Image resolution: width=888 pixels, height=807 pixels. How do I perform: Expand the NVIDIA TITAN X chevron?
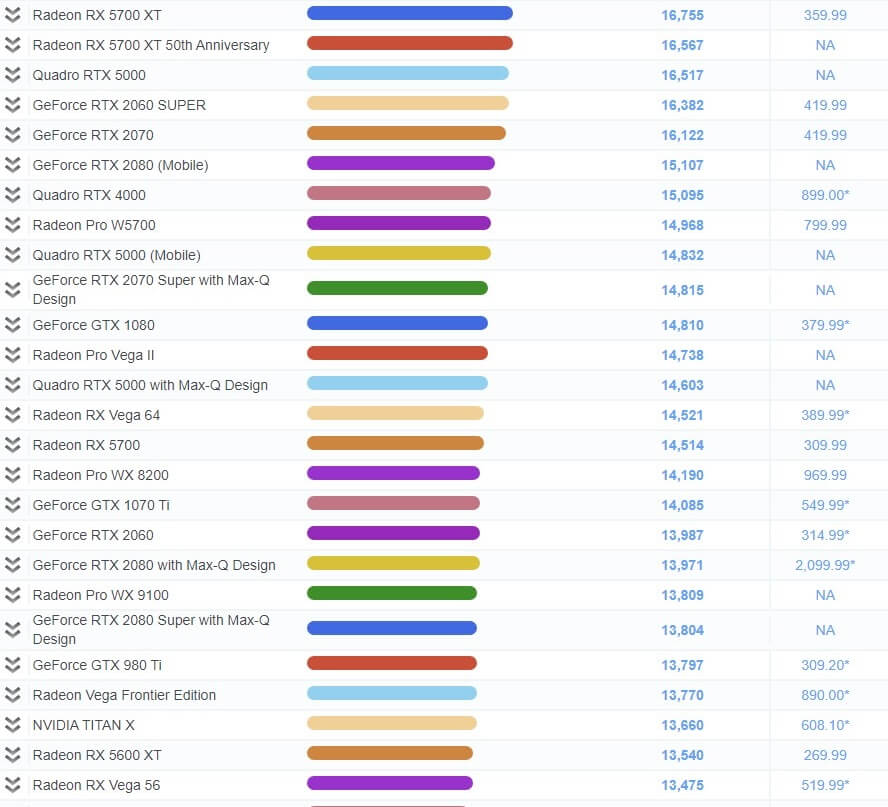pyautogui.click(x=12, y=725)
